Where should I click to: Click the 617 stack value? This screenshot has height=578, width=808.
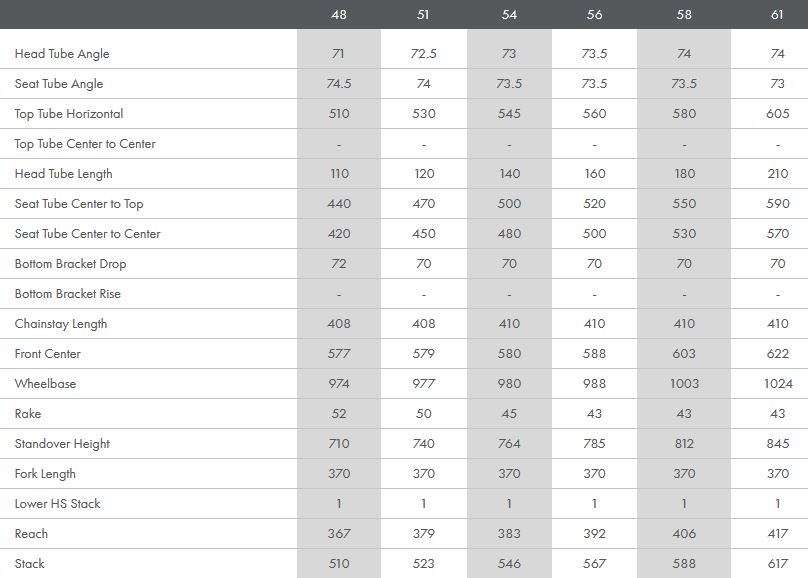point(777,564)
